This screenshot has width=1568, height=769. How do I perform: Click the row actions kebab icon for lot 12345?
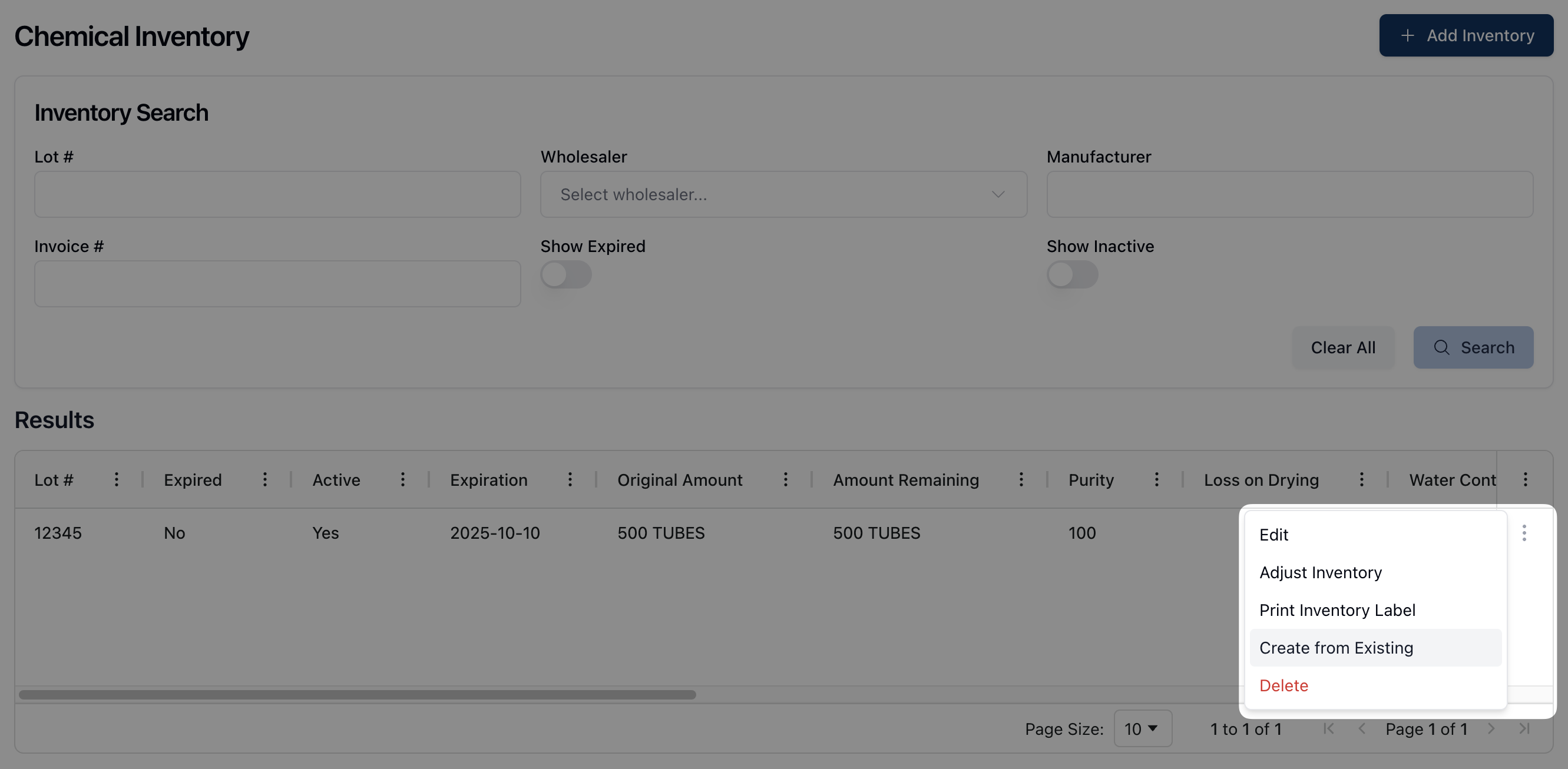tap(1524, 533)
